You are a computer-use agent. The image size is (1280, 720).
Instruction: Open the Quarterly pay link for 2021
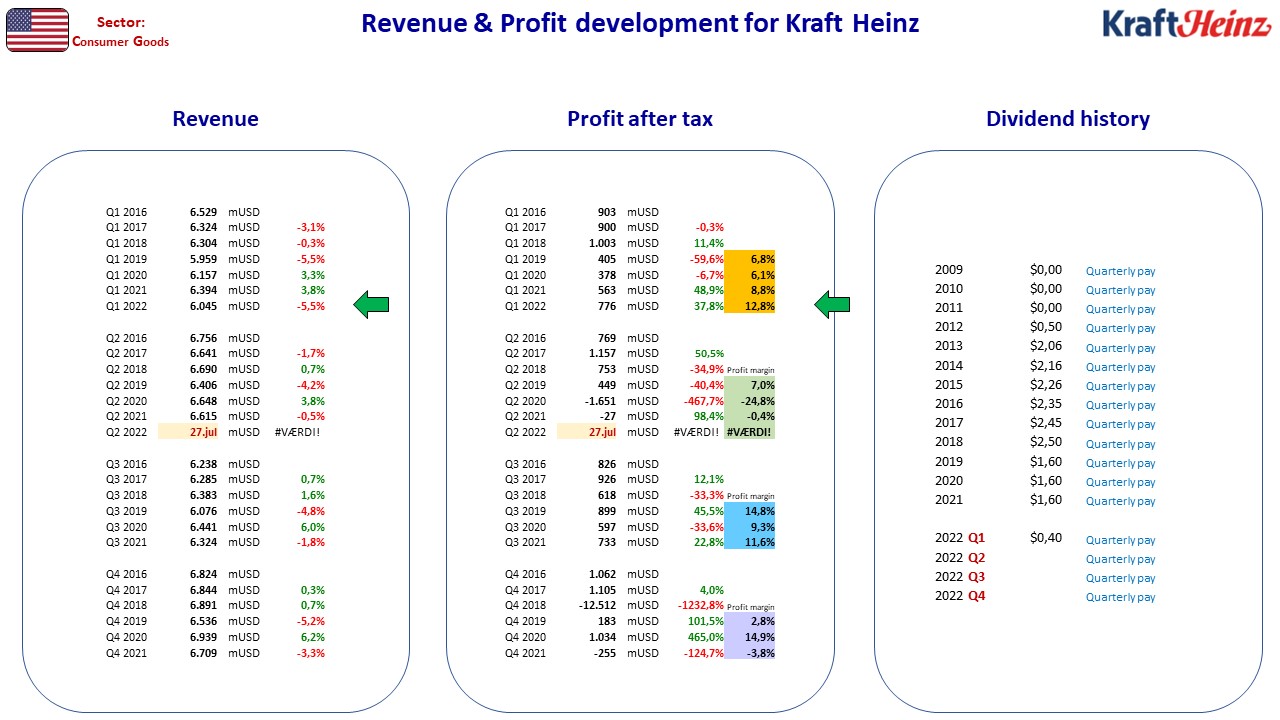(x=1120, y=501)
